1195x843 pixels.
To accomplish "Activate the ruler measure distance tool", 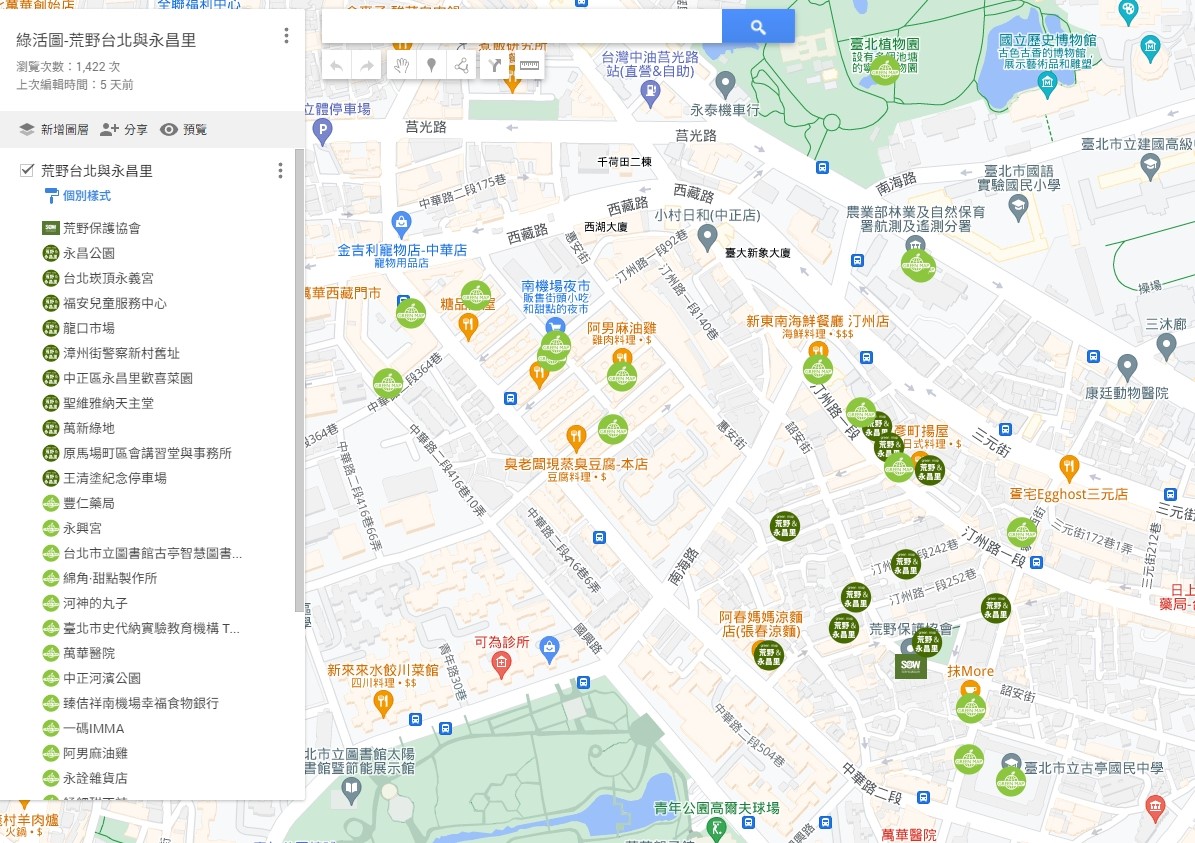I will [x=527, y=66].
